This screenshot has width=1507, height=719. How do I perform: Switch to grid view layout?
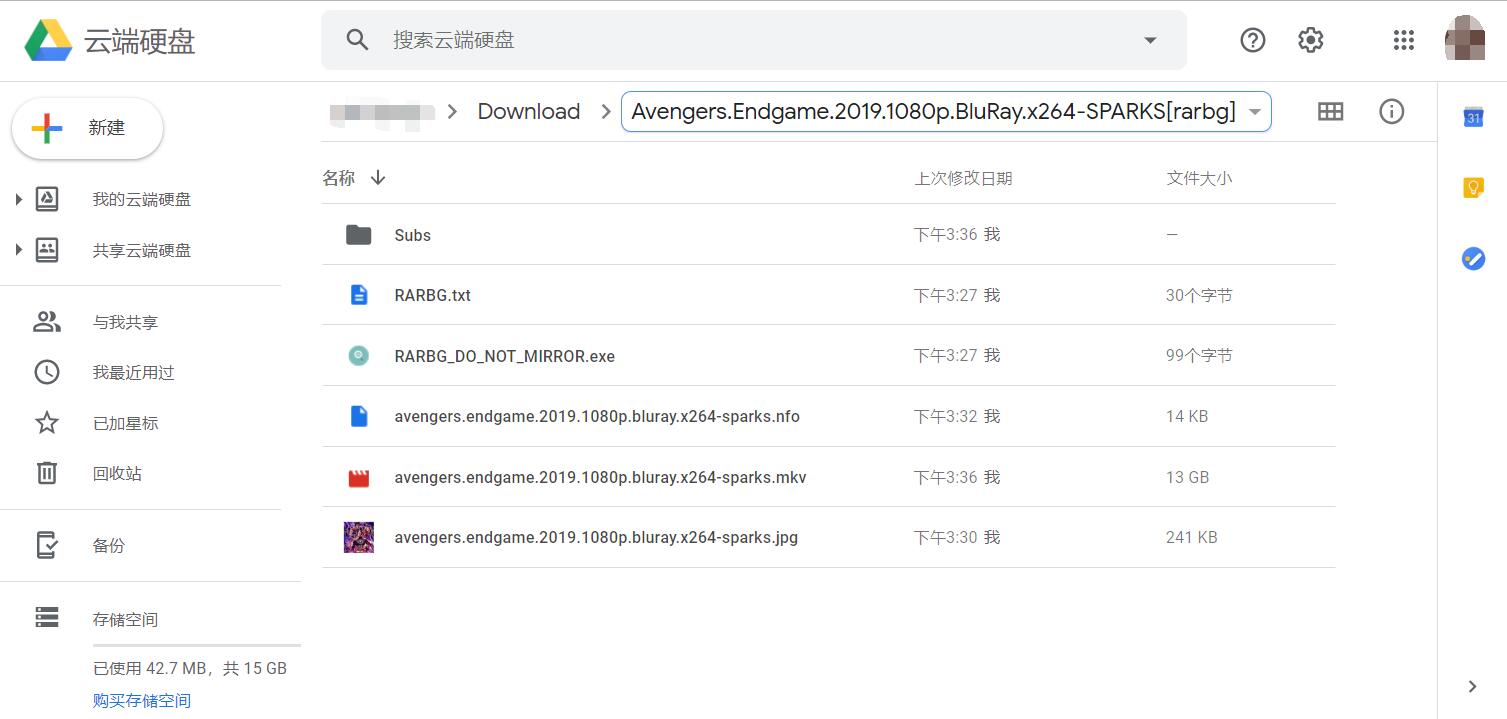pos(1330,111)
